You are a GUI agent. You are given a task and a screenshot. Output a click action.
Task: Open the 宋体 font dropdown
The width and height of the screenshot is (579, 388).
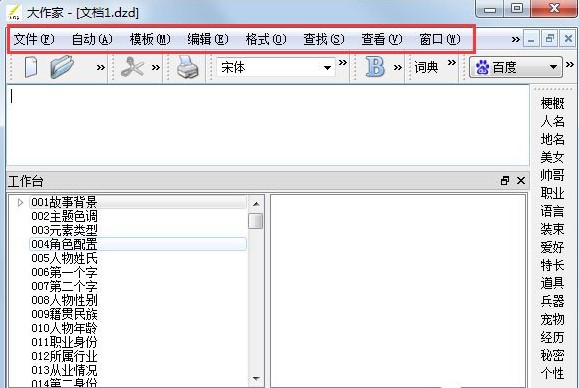327,68
